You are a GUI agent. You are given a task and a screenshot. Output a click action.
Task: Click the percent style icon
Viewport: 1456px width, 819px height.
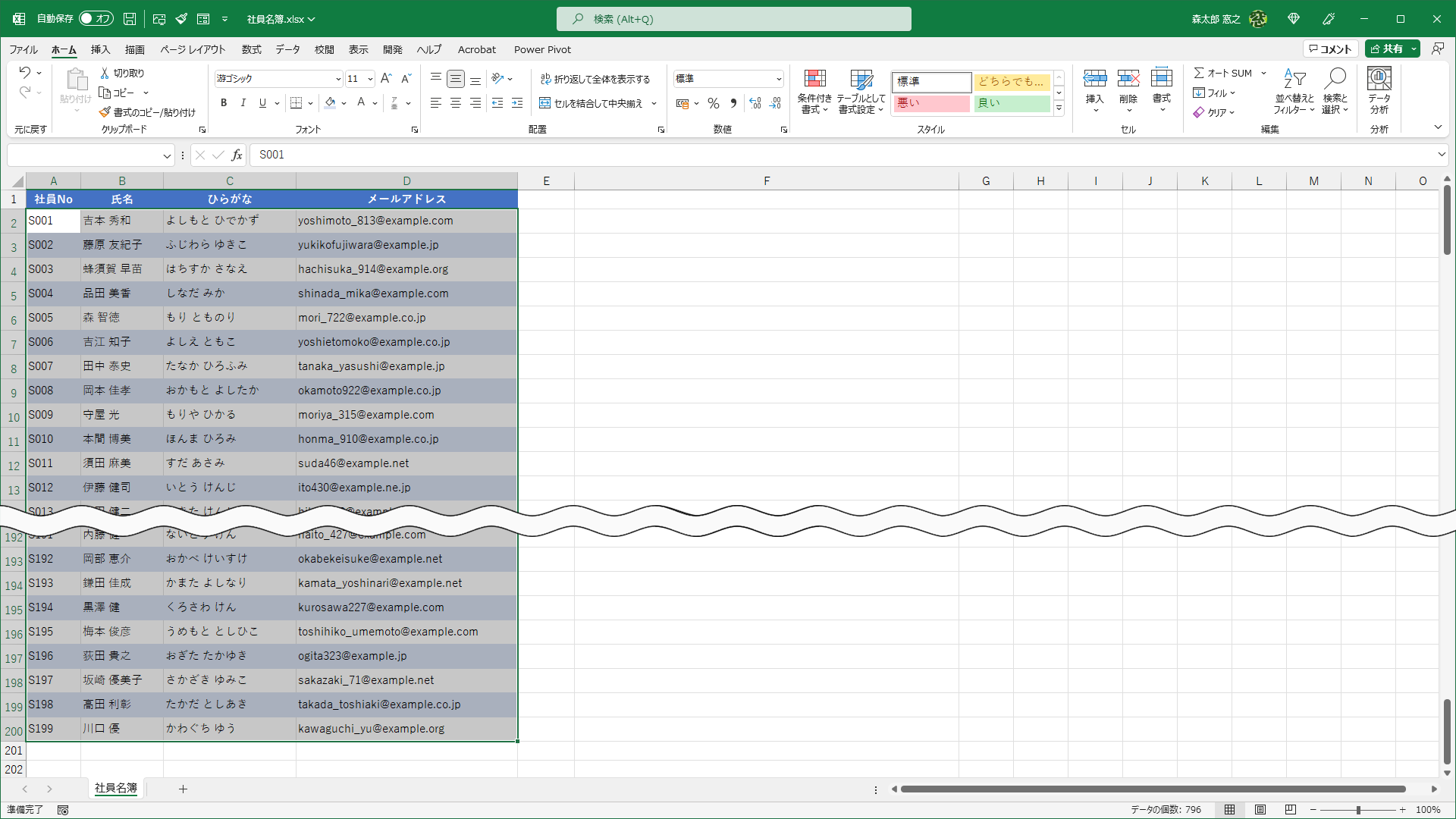tap(713, 103)
